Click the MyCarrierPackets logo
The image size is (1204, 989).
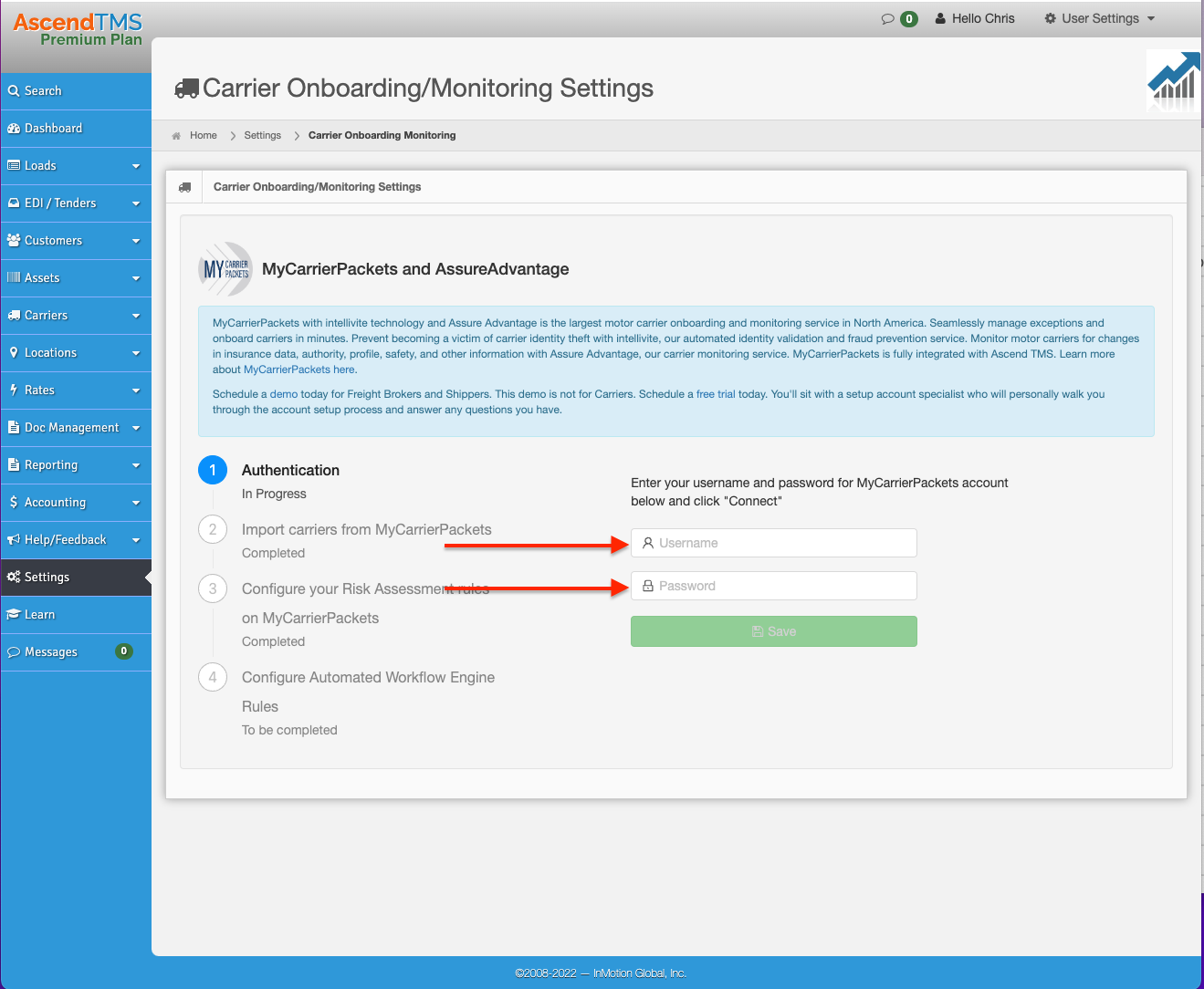click(225, 269)
